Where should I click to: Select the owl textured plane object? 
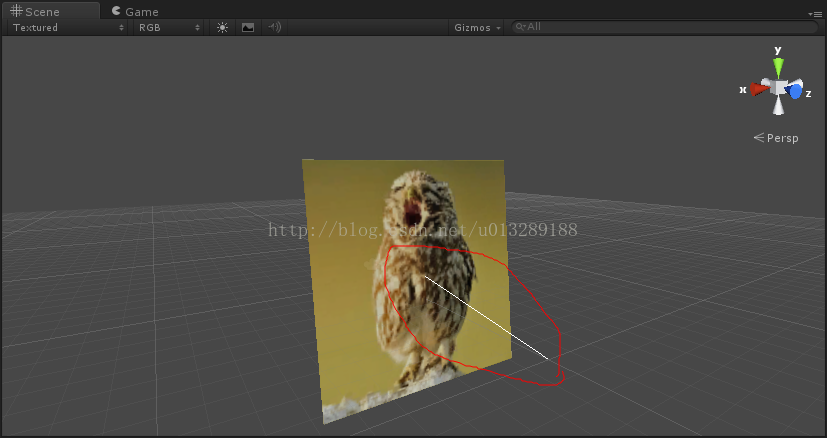345,300
